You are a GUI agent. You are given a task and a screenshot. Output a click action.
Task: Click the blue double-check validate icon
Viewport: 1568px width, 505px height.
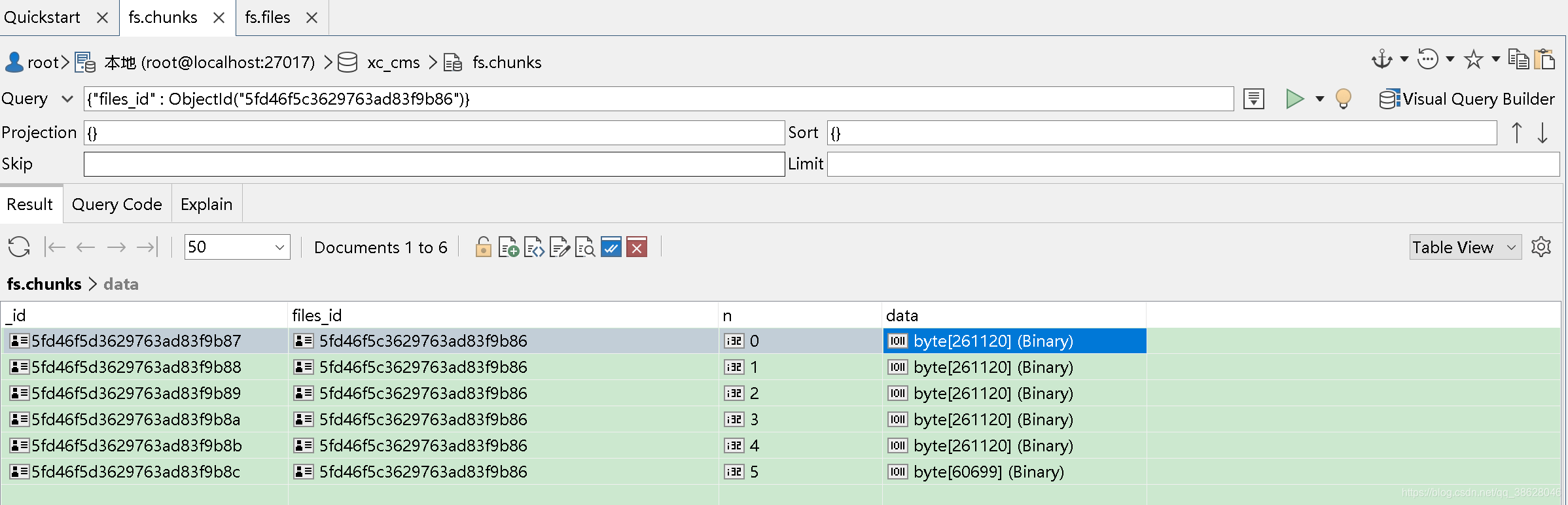(x=611, y=247)
